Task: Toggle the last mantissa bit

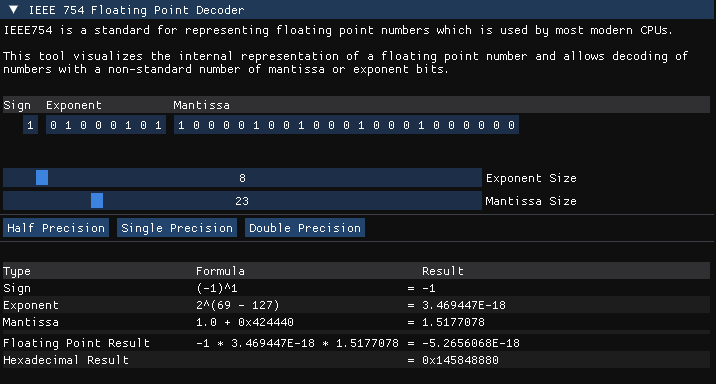Action: coord(511,125)
